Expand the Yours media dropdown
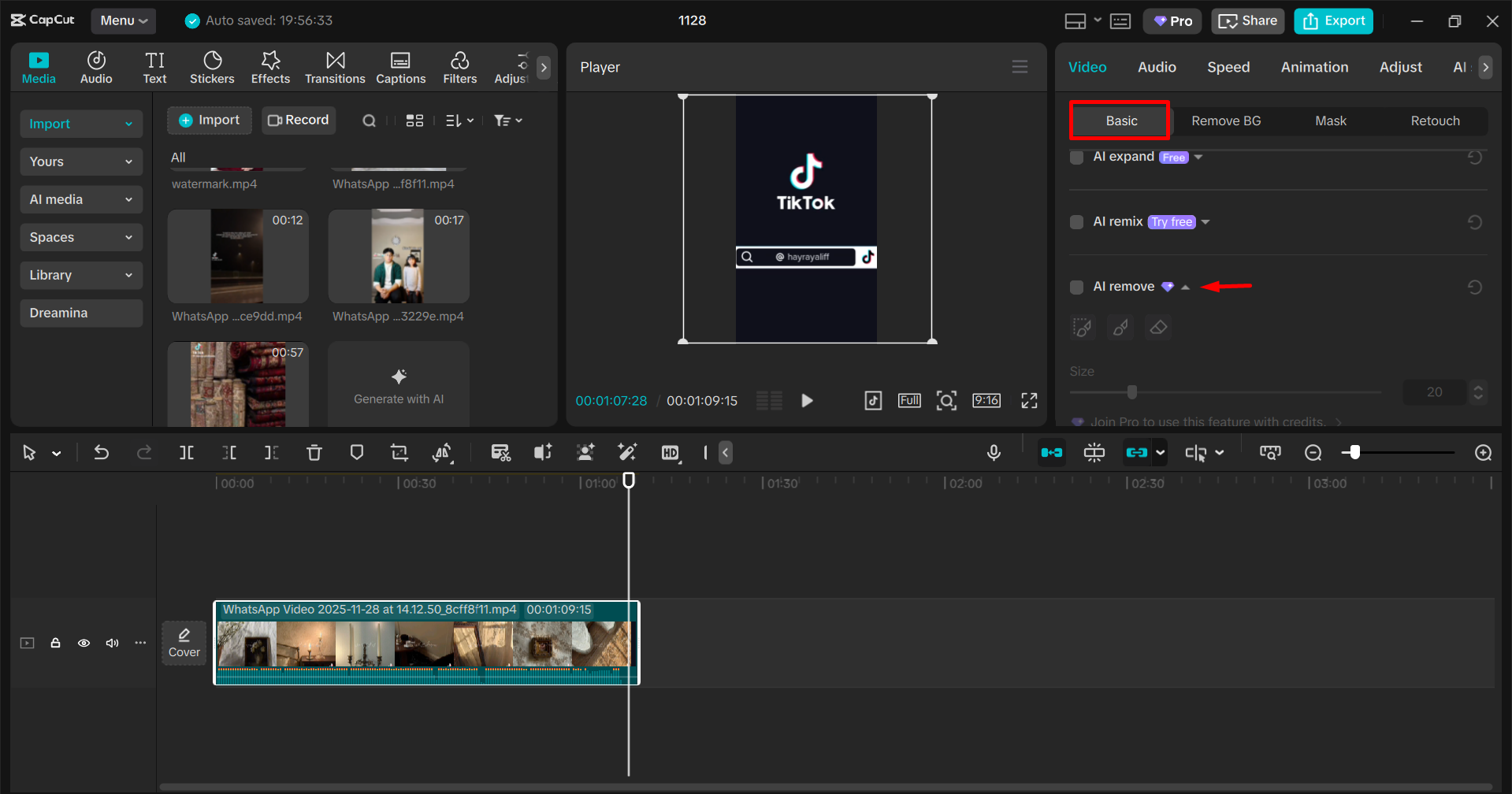 [x=80, y=161]
